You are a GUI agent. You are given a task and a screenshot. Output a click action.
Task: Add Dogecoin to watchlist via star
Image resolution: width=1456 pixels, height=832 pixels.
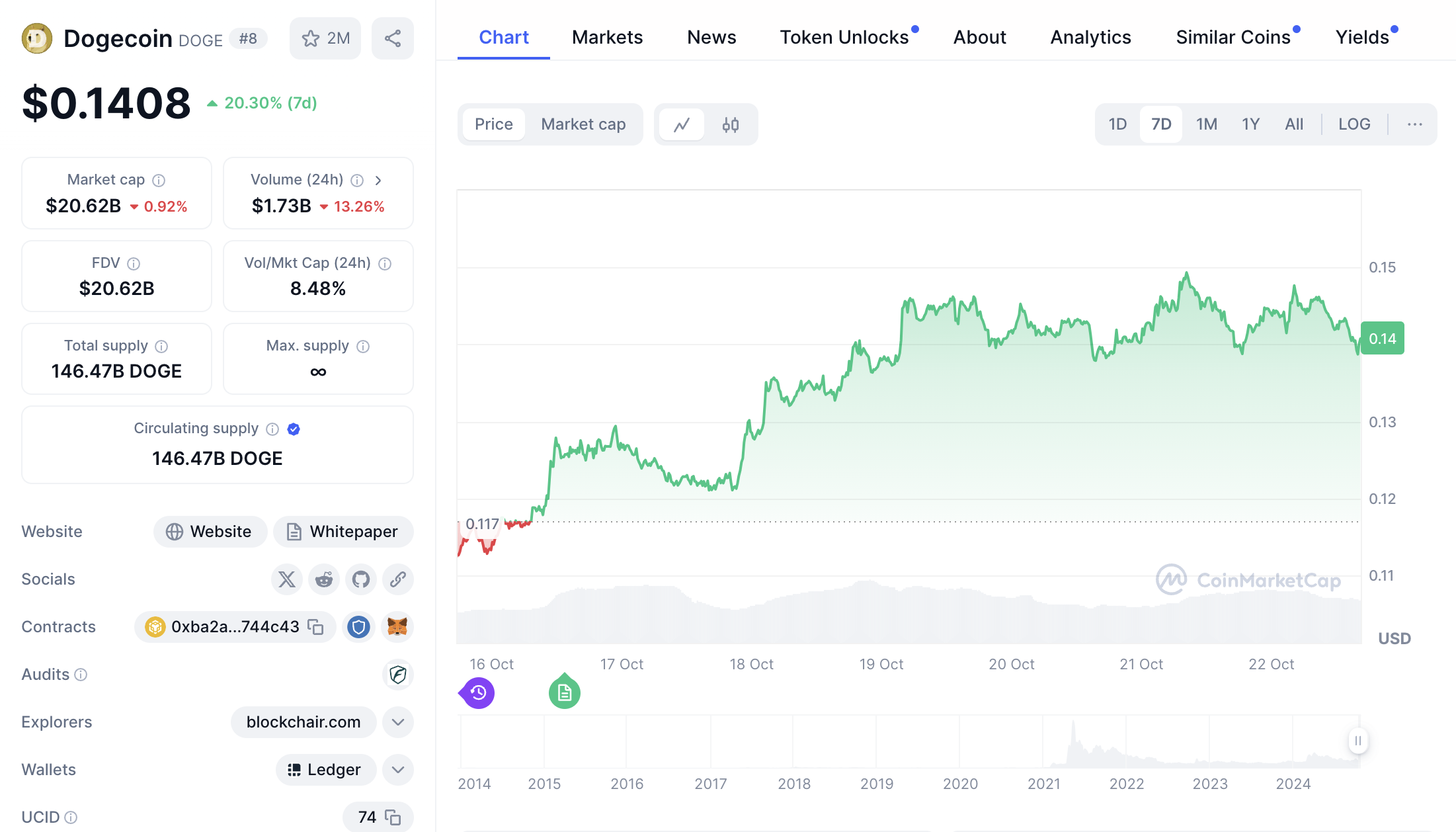tap(325, 38)
